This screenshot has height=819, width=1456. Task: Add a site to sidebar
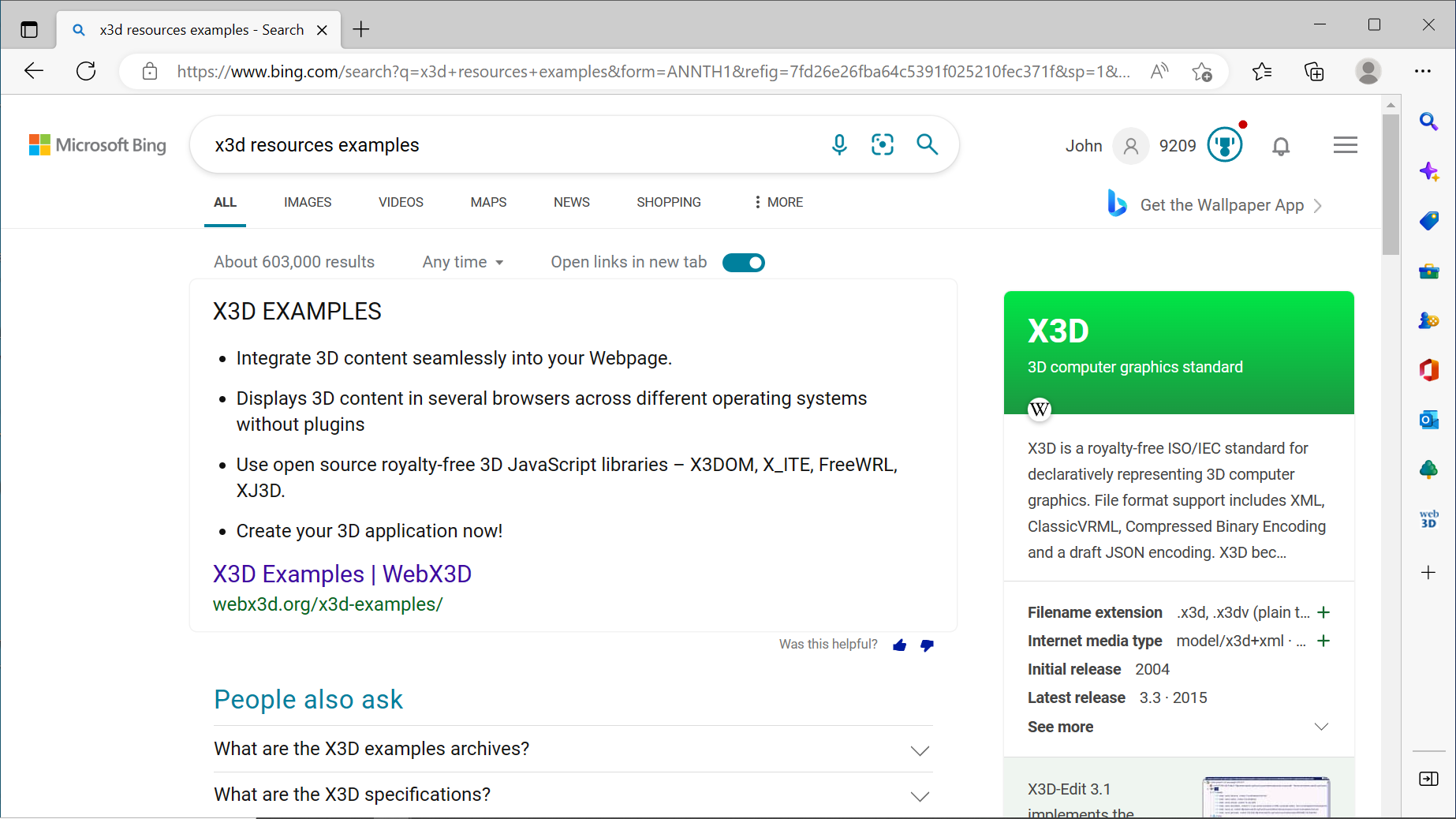[x=1428, y=572]
